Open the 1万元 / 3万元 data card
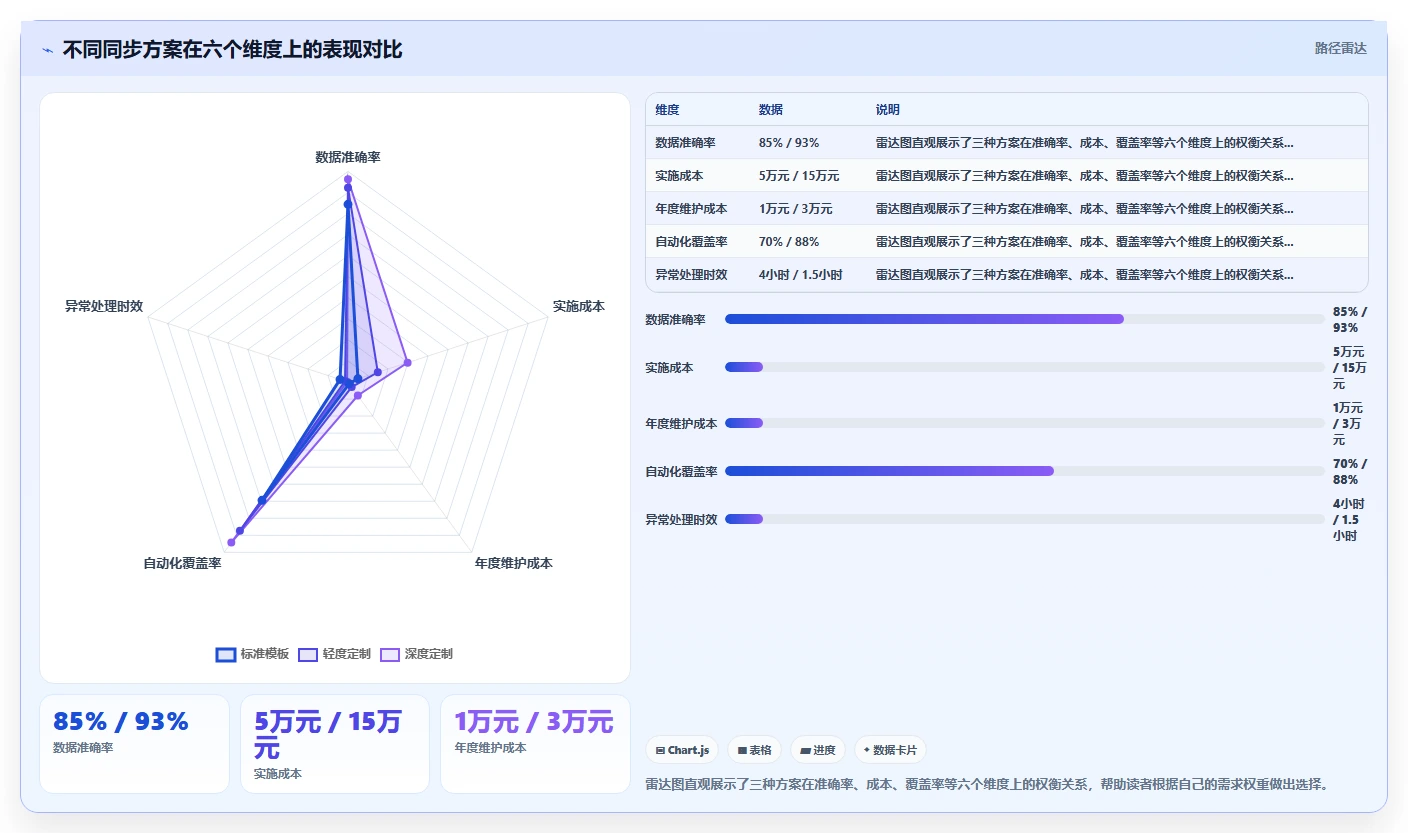Screen dimensions: 1408x833 [x=535, y=744]
